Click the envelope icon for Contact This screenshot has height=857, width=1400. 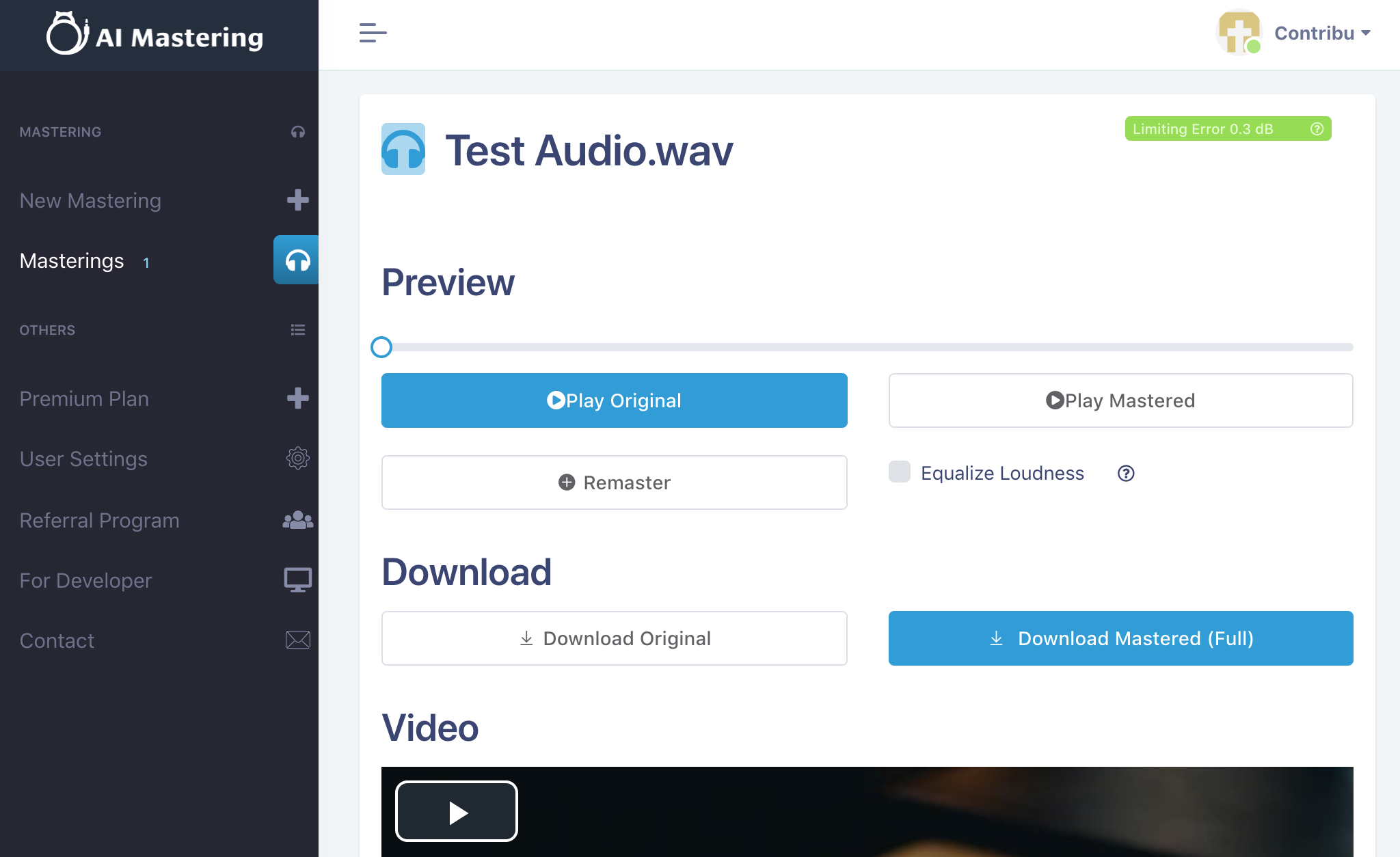298,640
